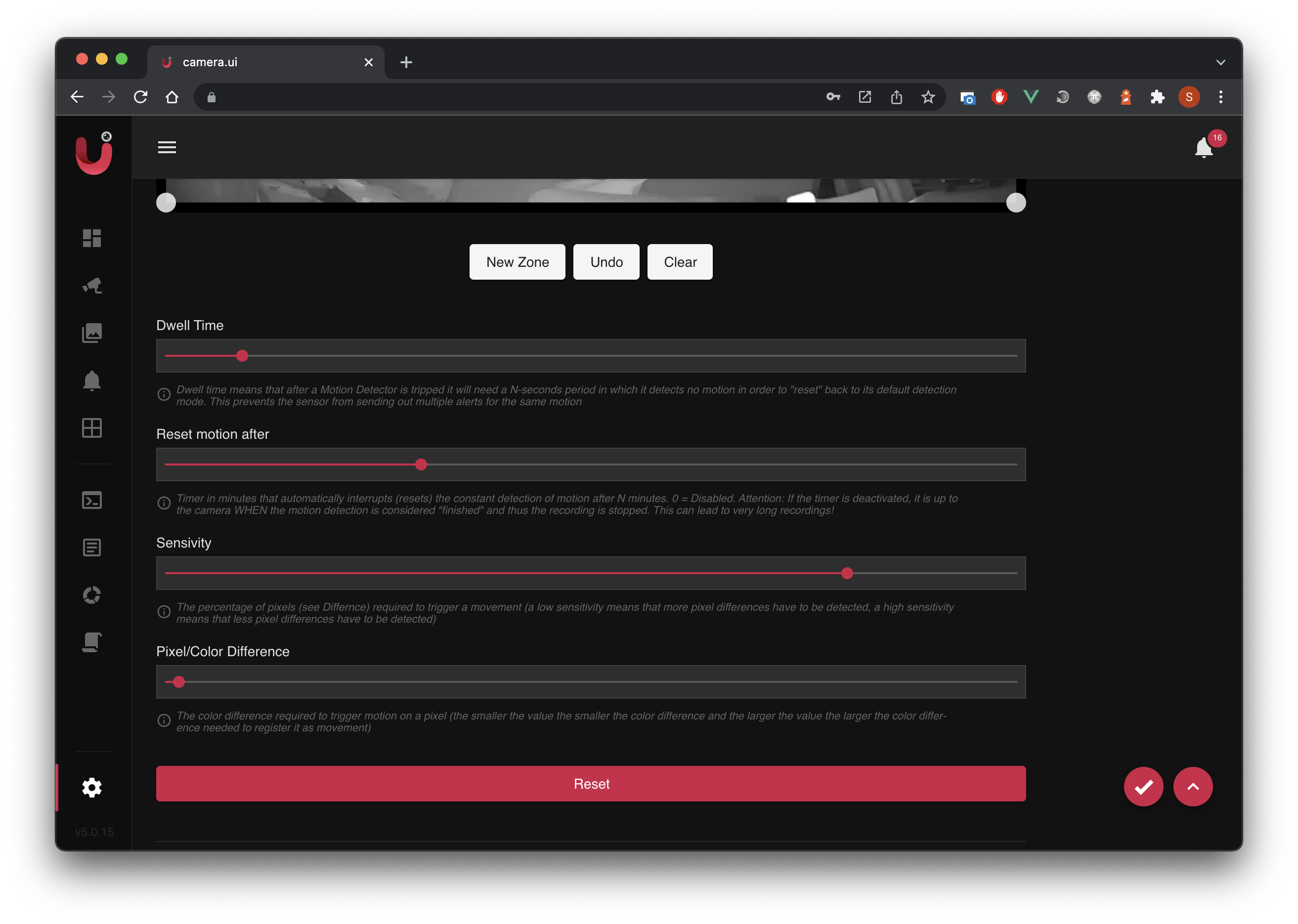Click the New Zone button
Viewport: 1298px width, 924px height.
tap(517, 262)
